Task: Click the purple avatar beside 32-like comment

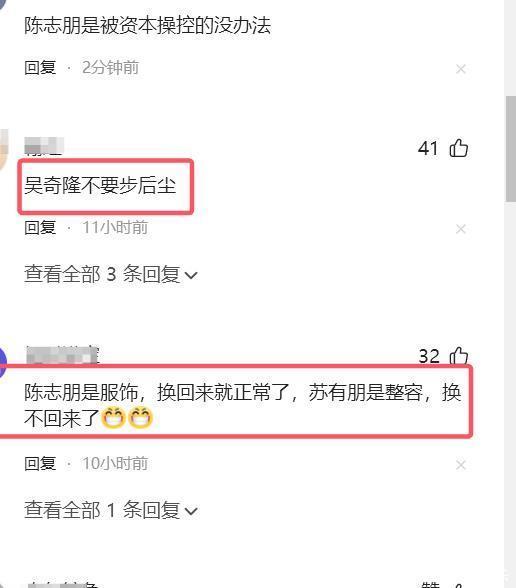Action: [3, 363]
